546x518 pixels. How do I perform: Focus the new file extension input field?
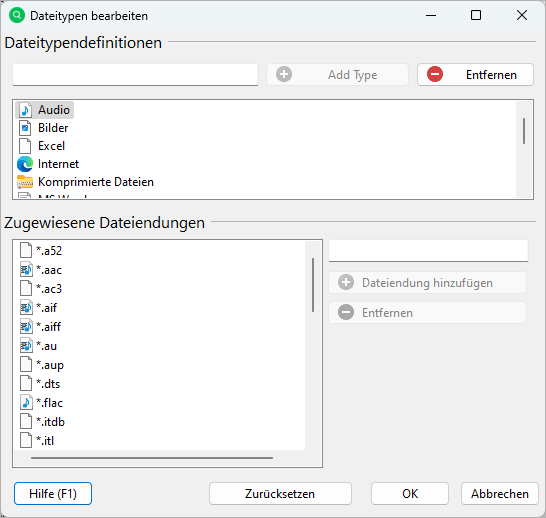(x=429, y=251)
